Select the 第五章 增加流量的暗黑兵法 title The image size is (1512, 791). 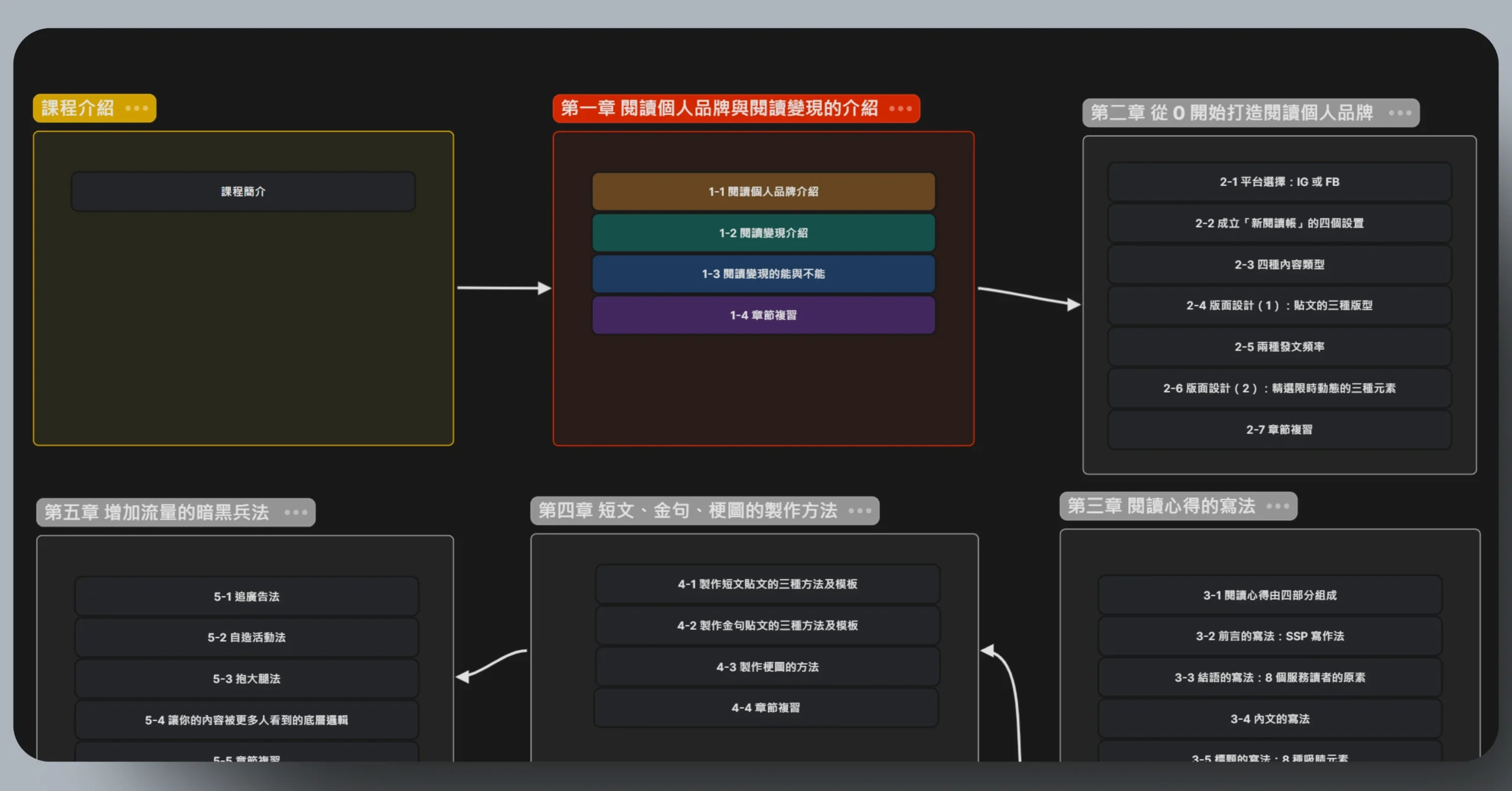point(157,512)
